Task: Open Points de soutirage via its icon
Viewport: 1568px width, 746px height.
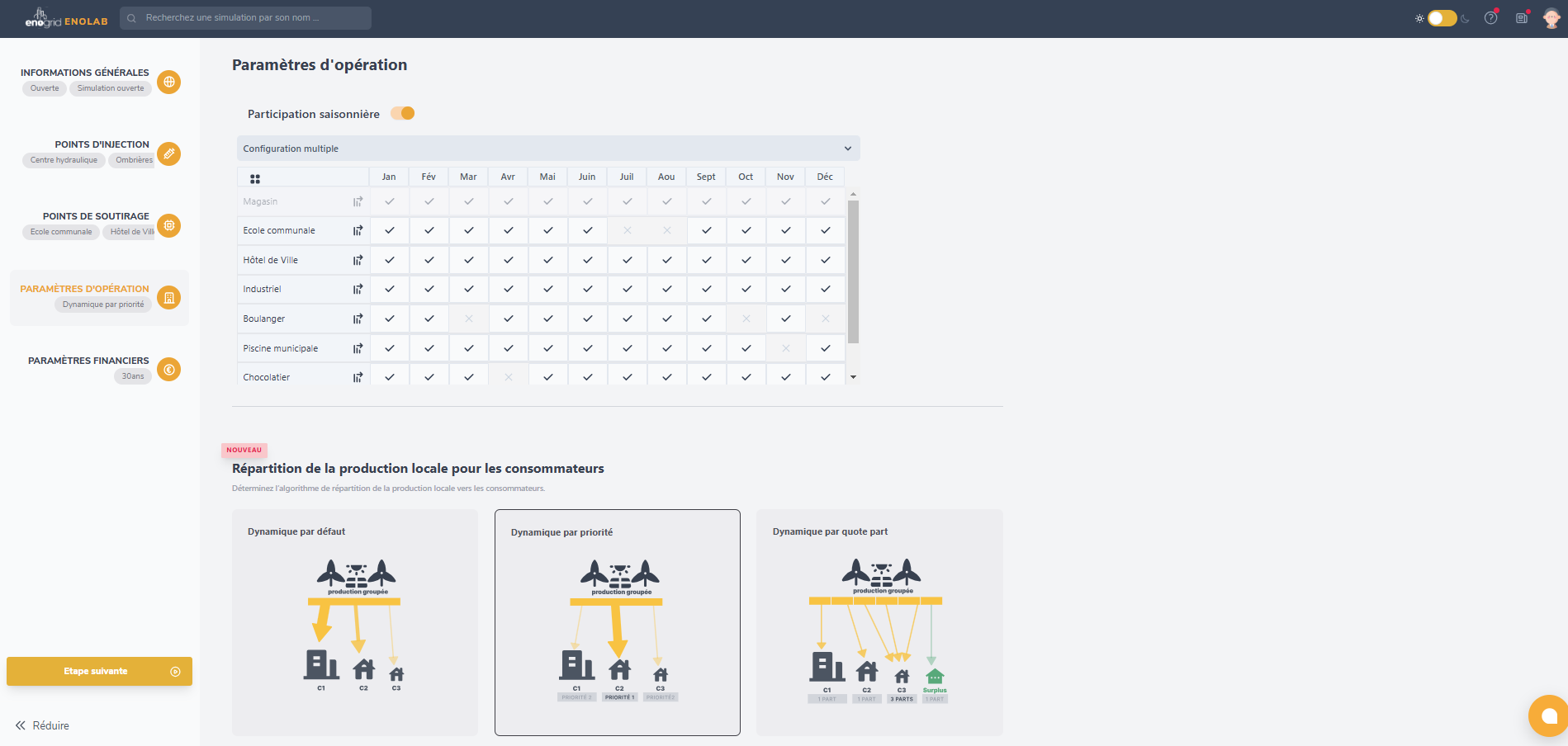Action: click(168, 225)
